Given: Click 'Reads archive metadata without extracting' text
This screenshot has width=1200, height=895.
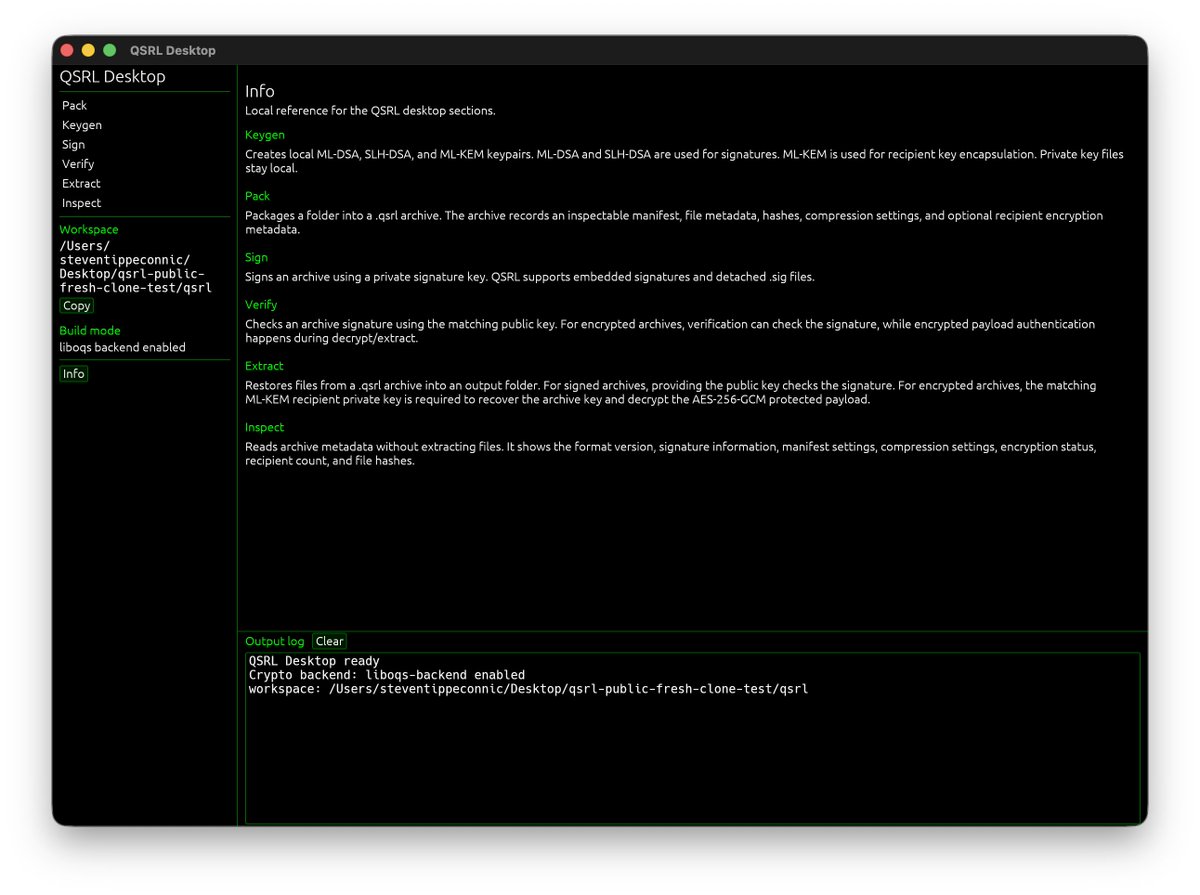Looking at the screenshot, I should click(x=670, y=454).
